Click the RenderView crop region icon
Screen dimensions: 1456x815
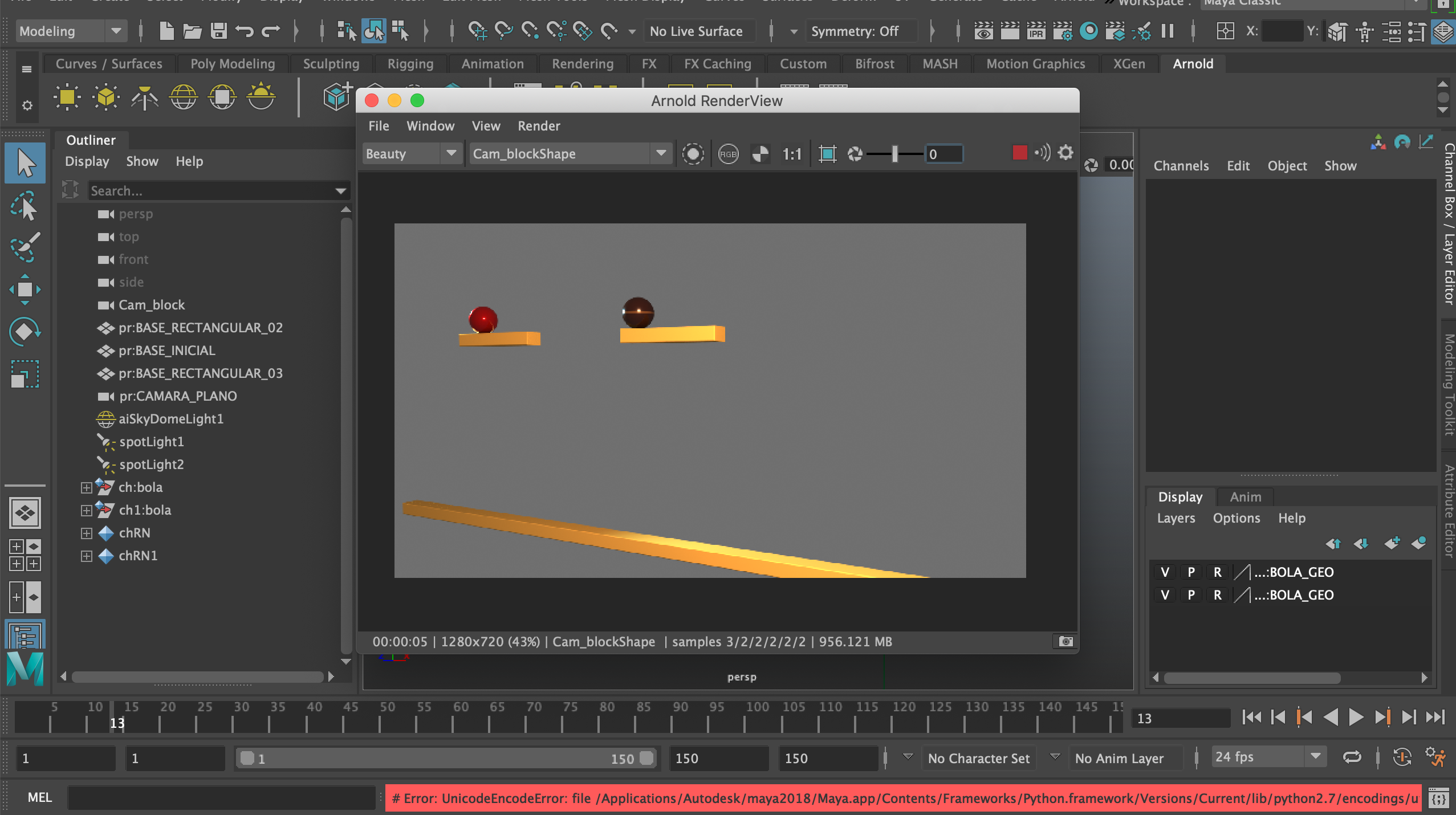(x=827, y=154)
